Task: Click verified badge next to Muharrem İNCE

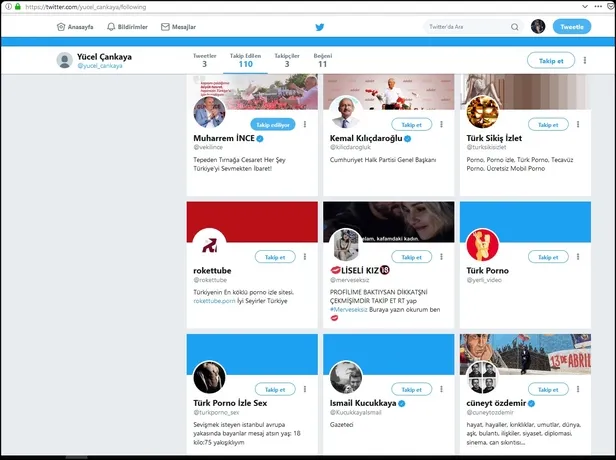Action: coord(260,139)
